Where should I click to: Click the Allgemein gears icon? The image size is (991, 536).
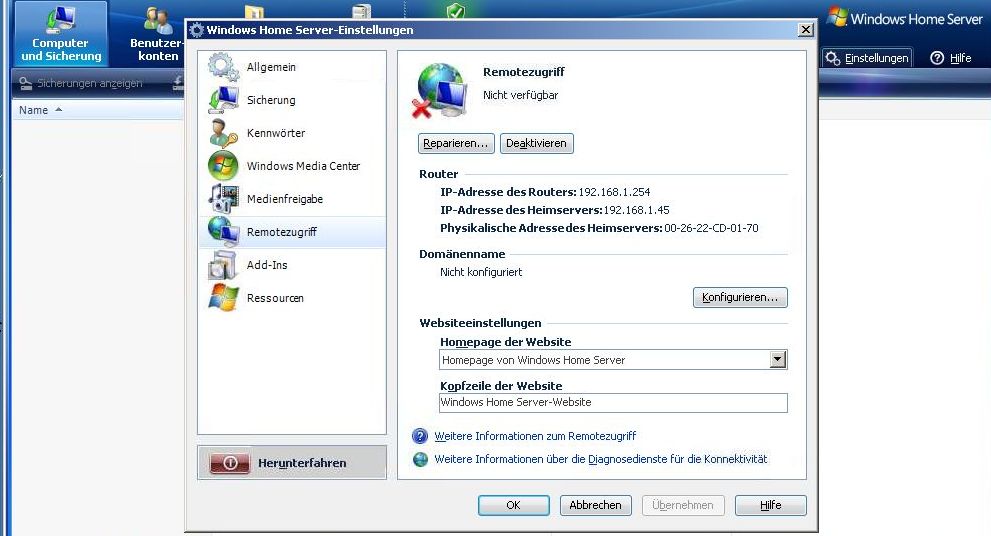click(x=224, y=67)
